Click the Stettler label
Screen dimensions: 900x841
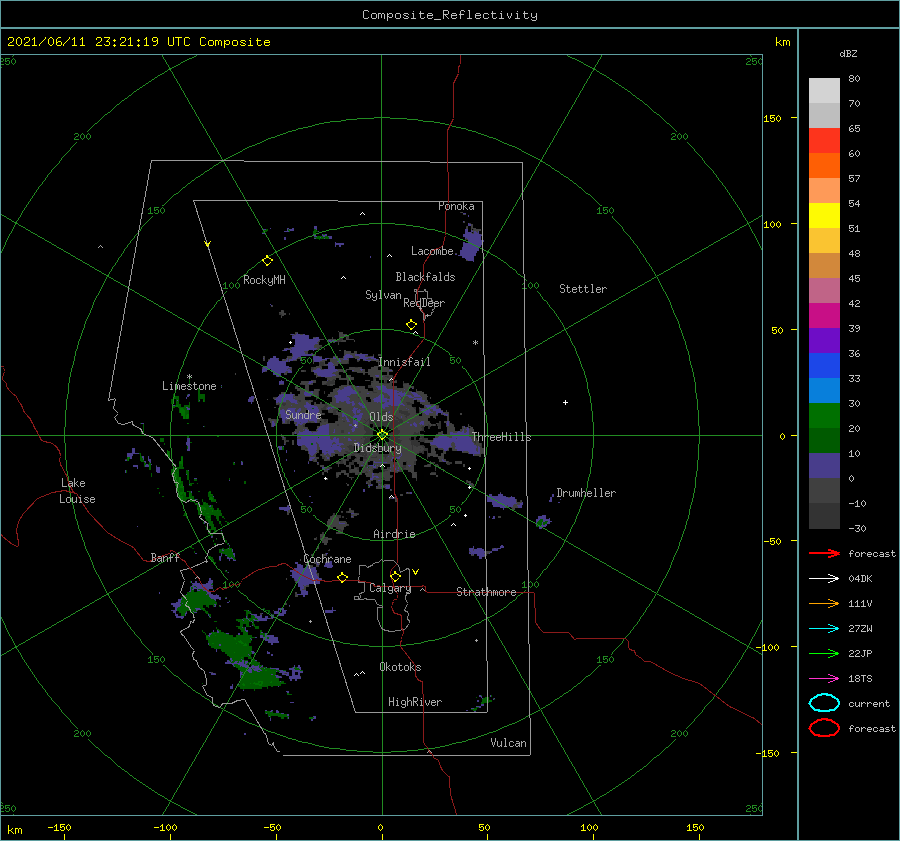pos(583,289)
